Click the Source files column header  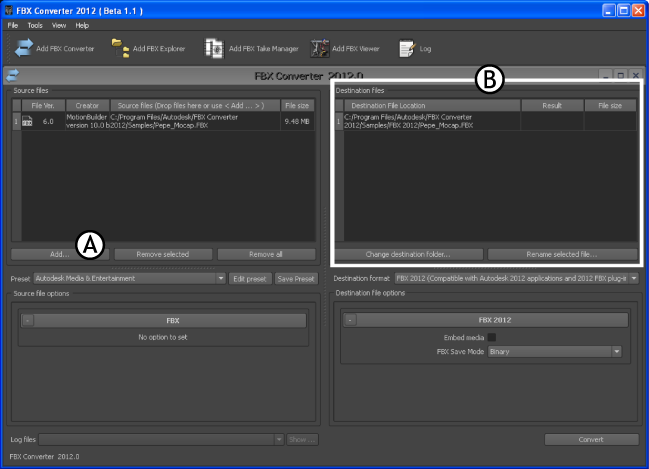click(x=195, y=106)
